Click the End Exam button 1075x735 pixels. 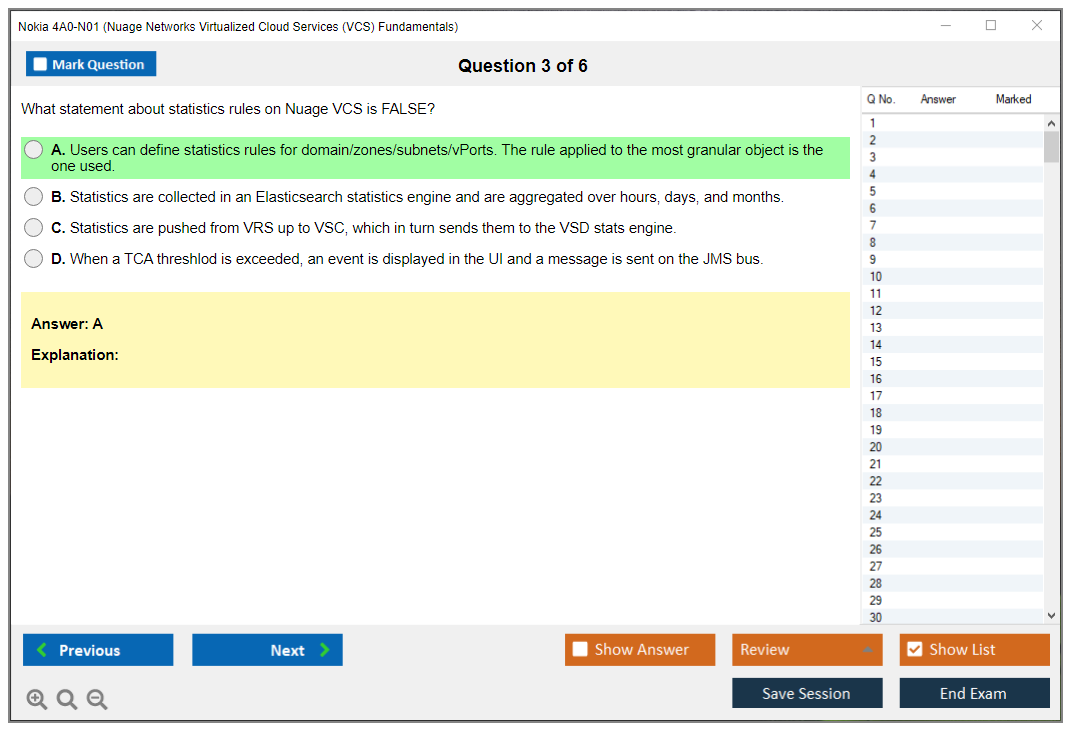coord(973,693)
